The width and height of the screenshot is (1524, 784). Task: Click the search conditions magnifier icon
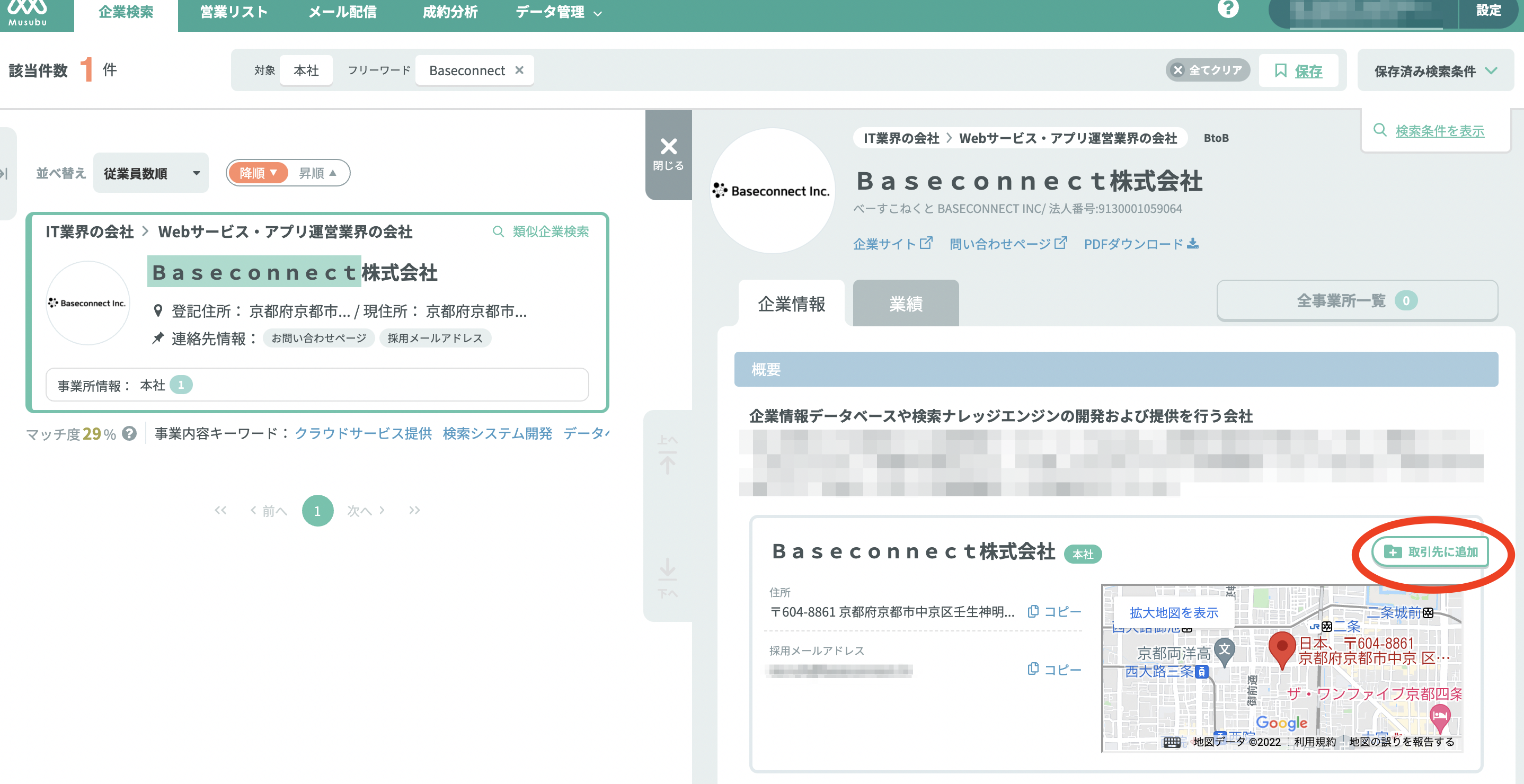1380,130
